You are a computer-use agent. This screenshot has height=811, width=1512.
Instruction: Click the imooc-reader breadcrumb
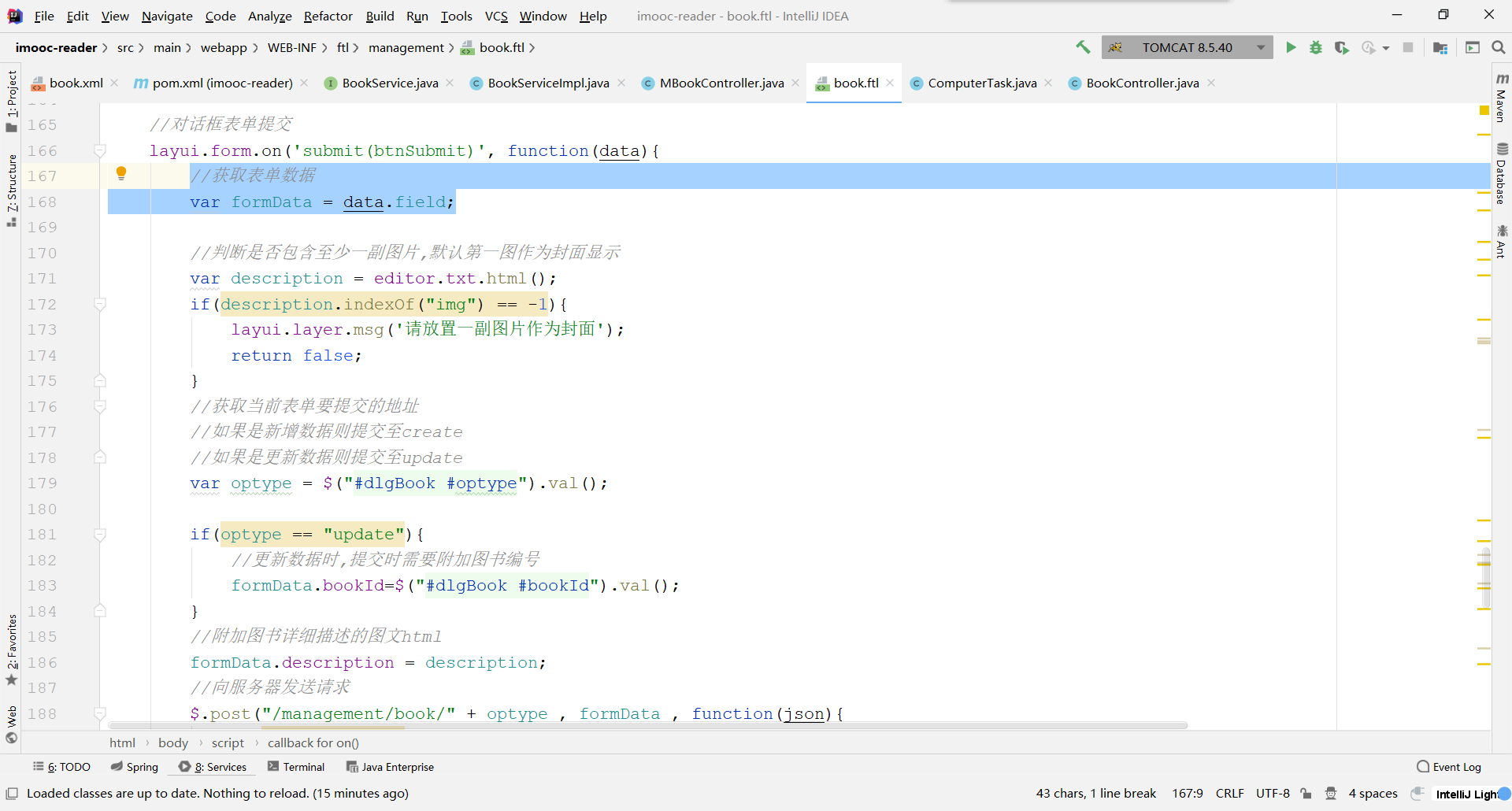pos(56,47)
